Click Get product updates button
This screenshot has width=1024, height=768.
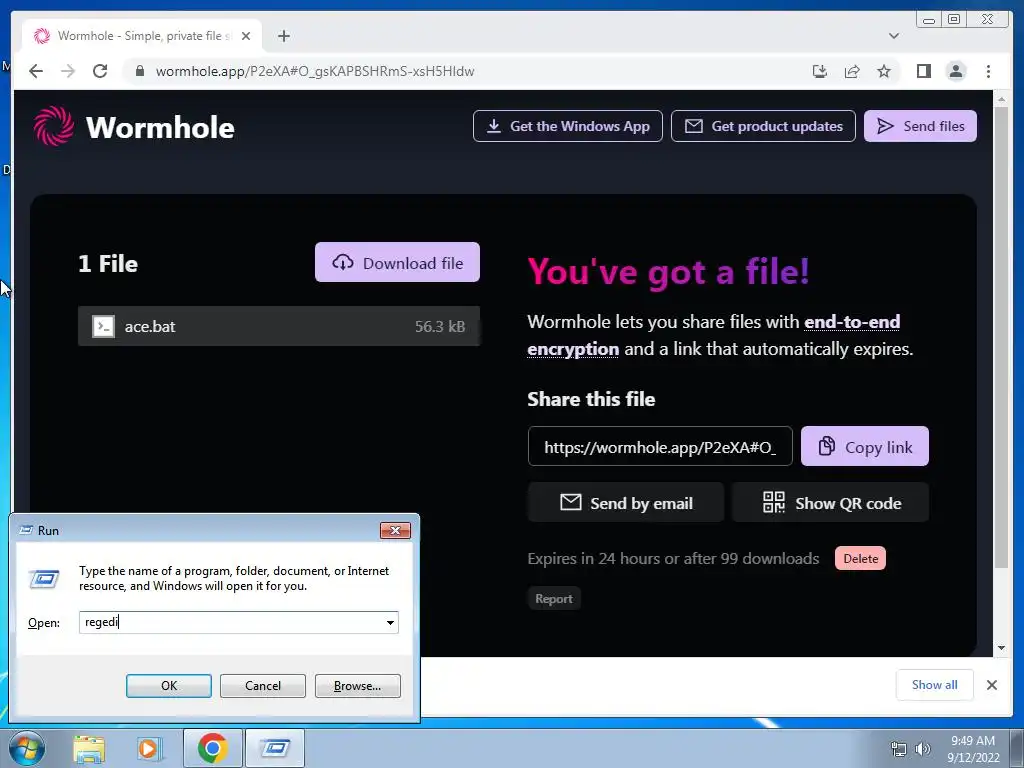point(763,126)
